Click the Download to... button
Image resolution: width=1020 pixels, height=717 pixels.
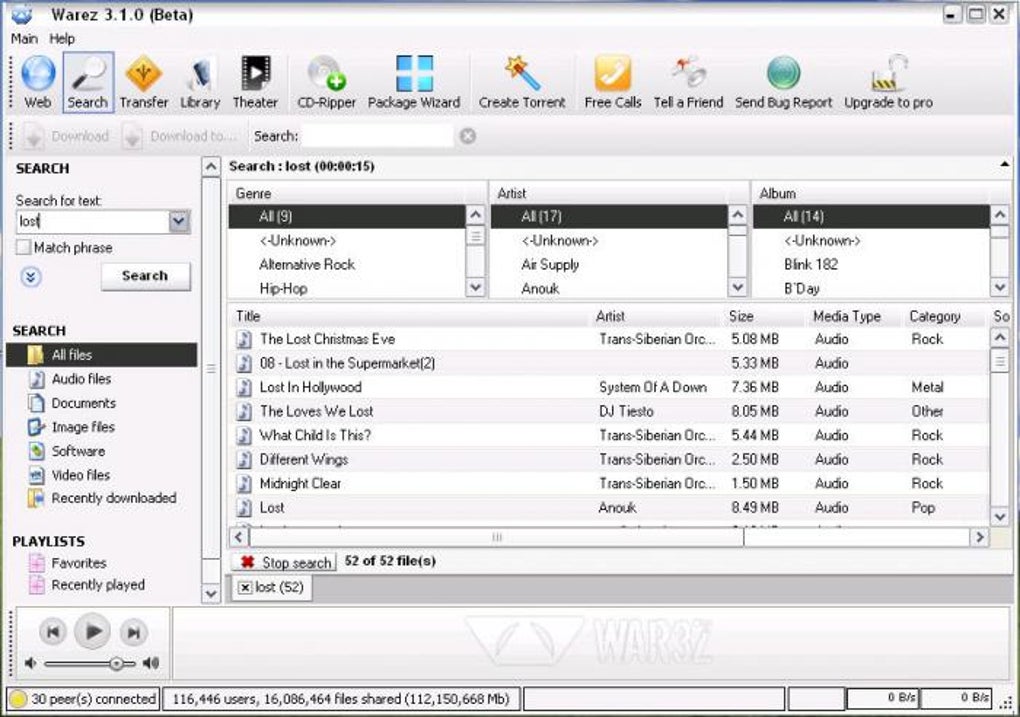(x=178, y=136)
